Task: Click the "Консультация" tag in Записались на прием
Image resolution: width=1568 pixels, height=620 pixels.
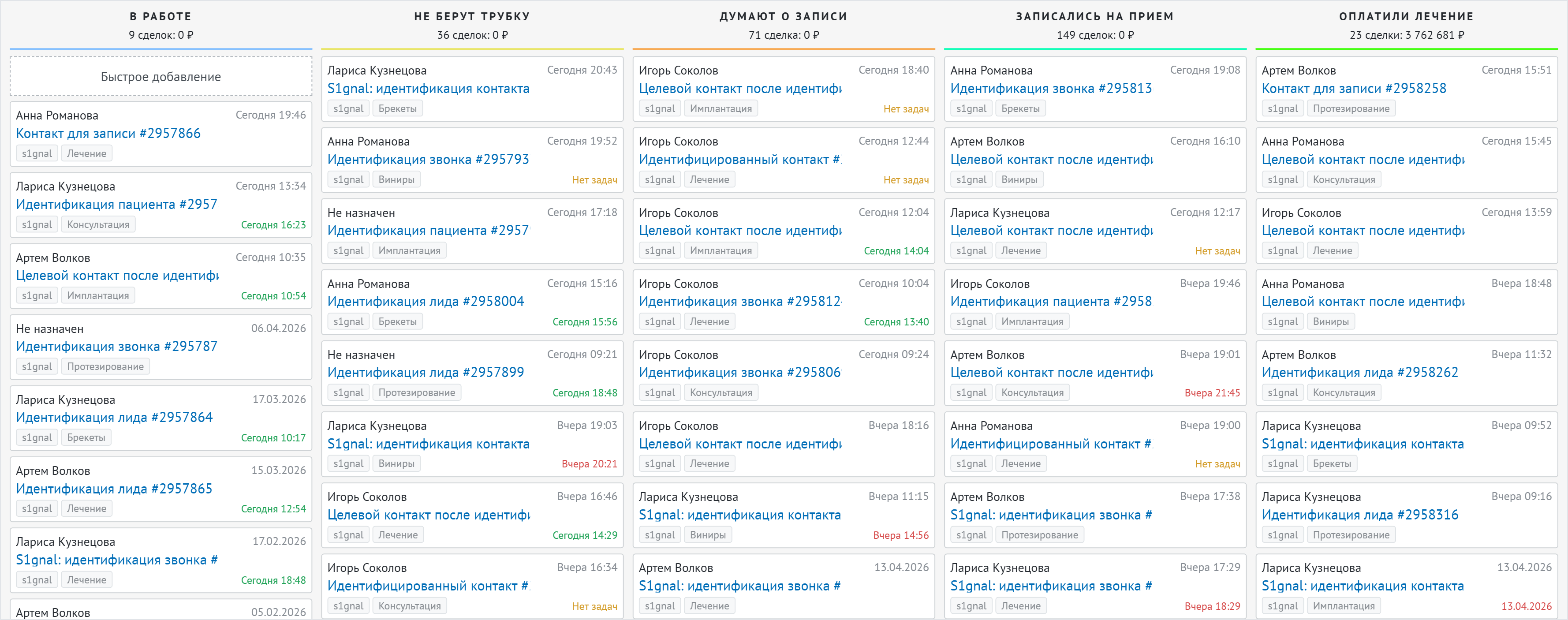Action: click(1033, 392)
